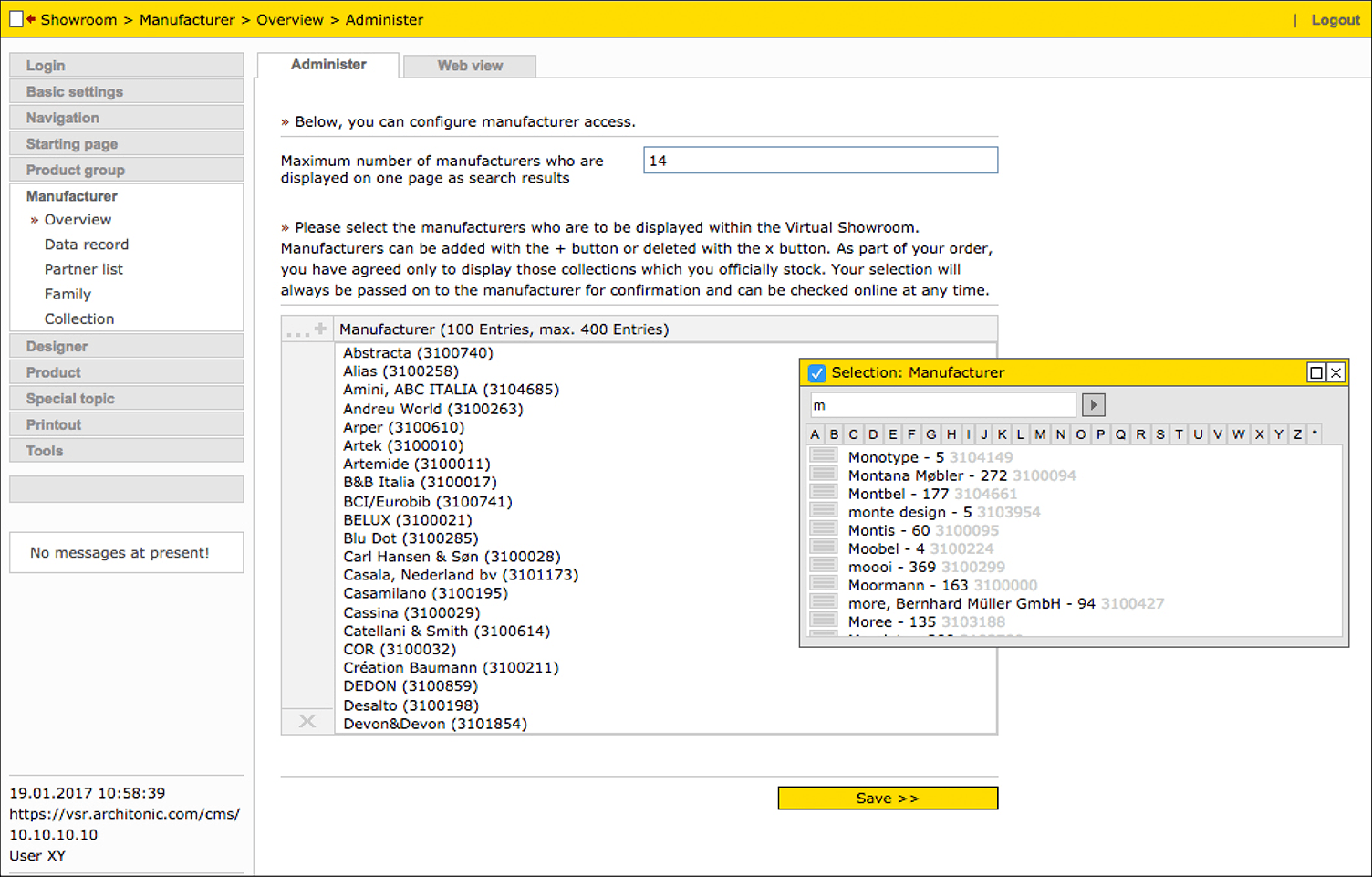
Task: Switch to the Web view tab
Action: click(470, 66)
